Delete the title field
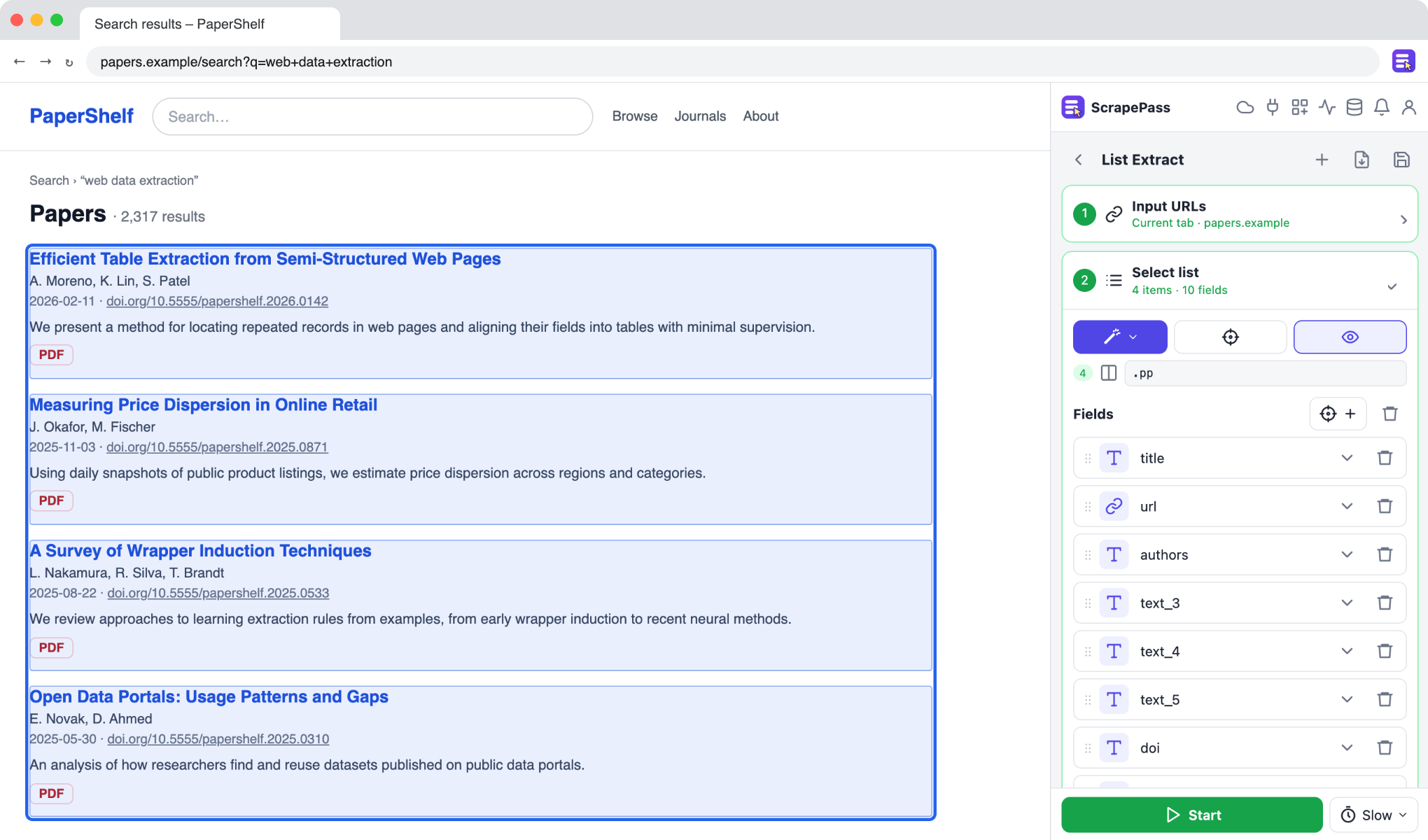 [1385, 458]
